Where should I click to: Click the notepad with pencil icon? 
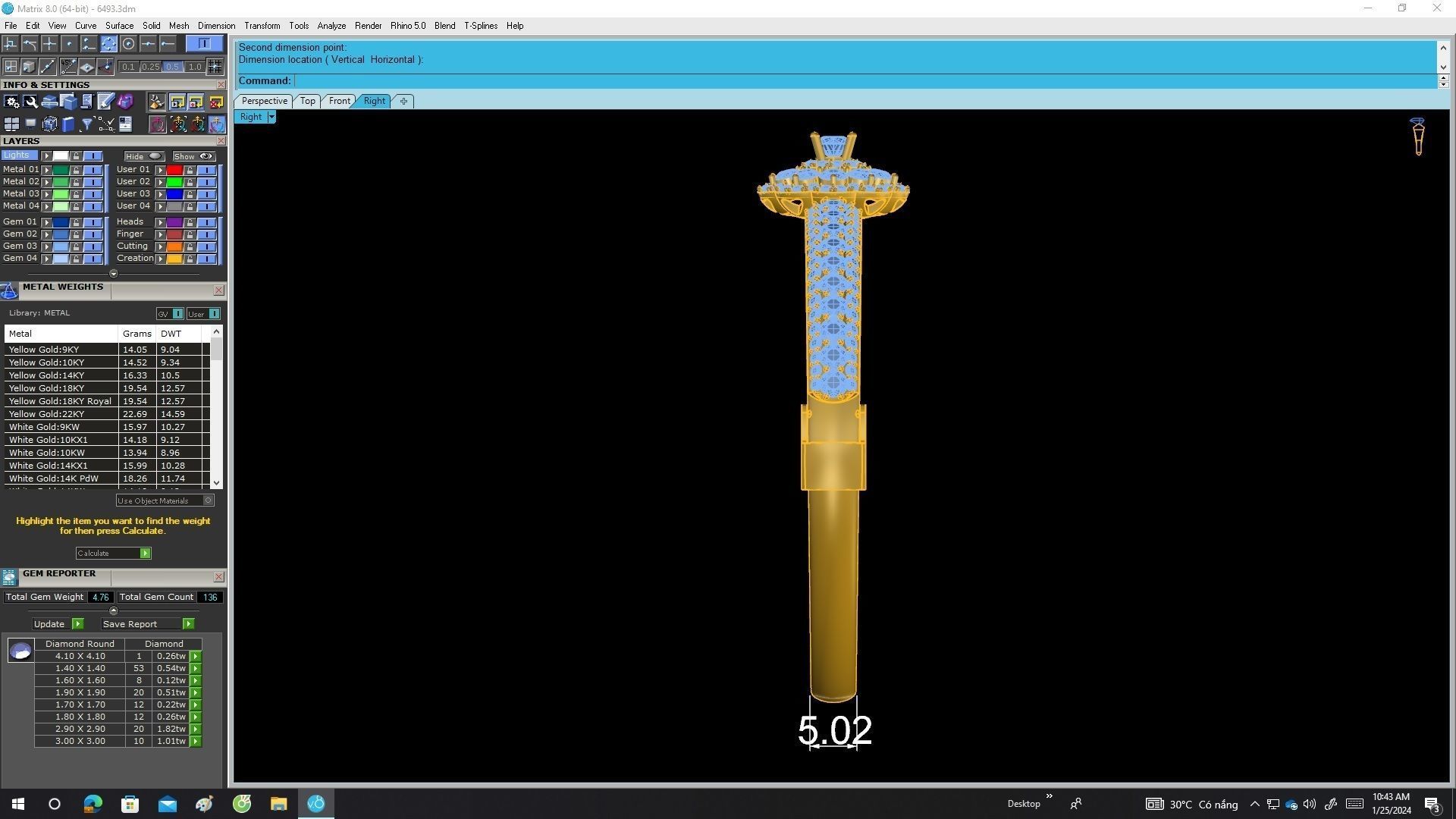105,102
